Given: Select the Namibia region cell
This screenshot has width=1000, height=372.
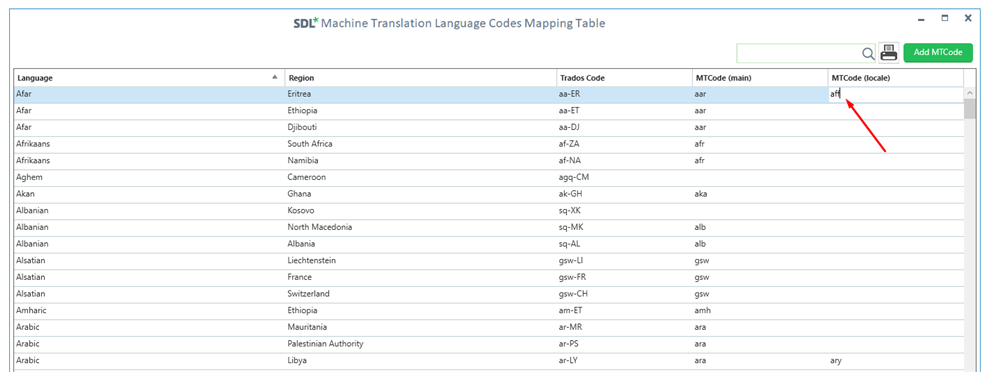Looking at the screenshot, I should 421,161.
